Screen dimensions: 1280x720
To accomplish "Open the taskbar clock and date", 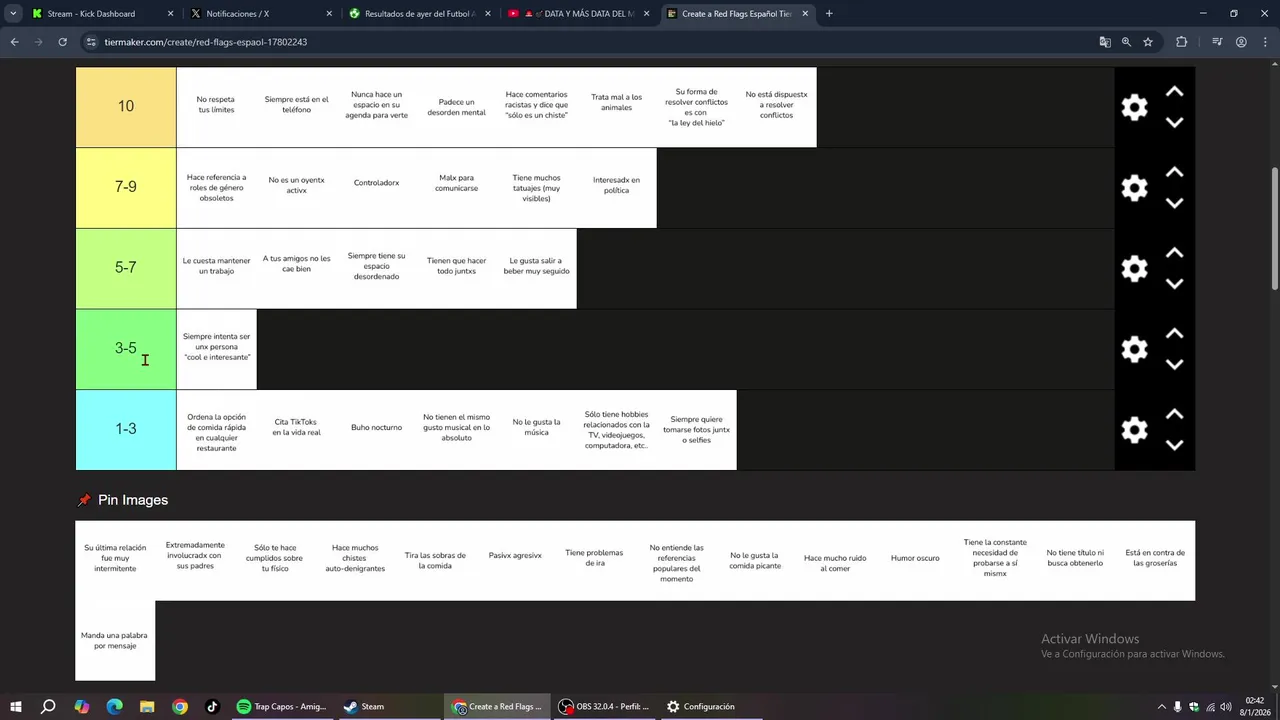I will 1254,706.
